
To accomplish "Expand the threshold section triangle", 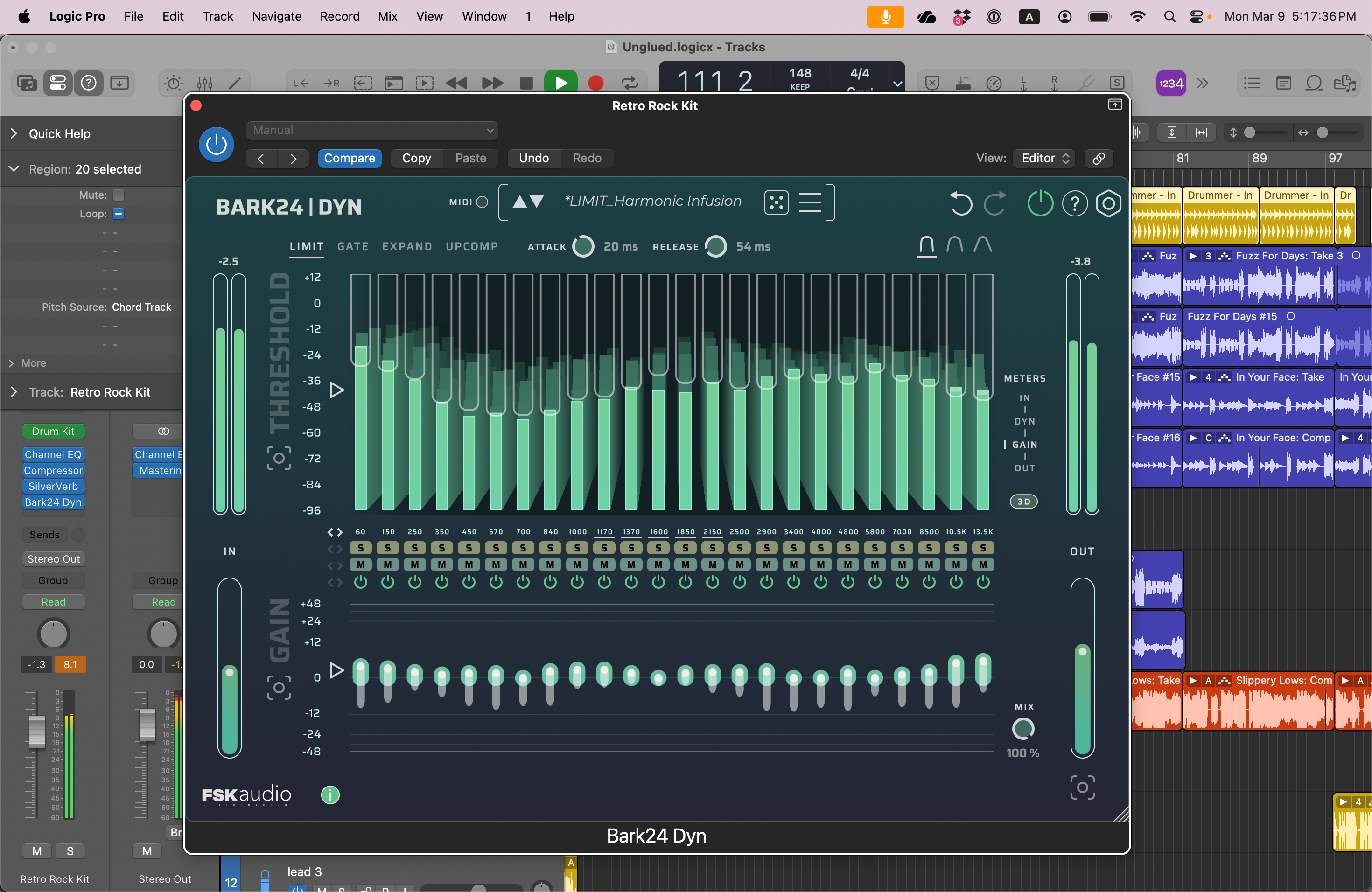I will (336, 390).
